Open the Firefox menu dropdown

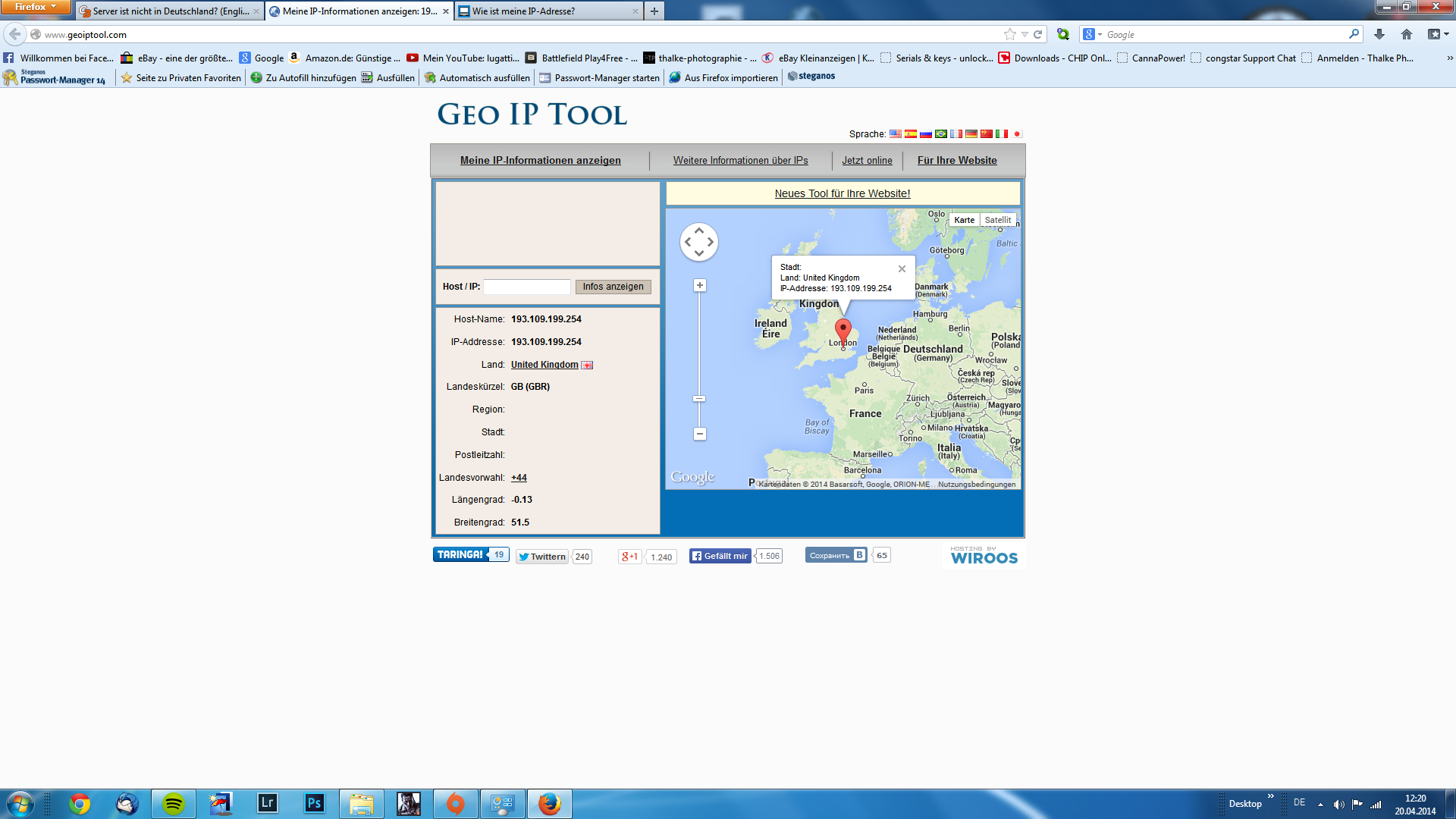pyautogui.click(x=36, y=7)
